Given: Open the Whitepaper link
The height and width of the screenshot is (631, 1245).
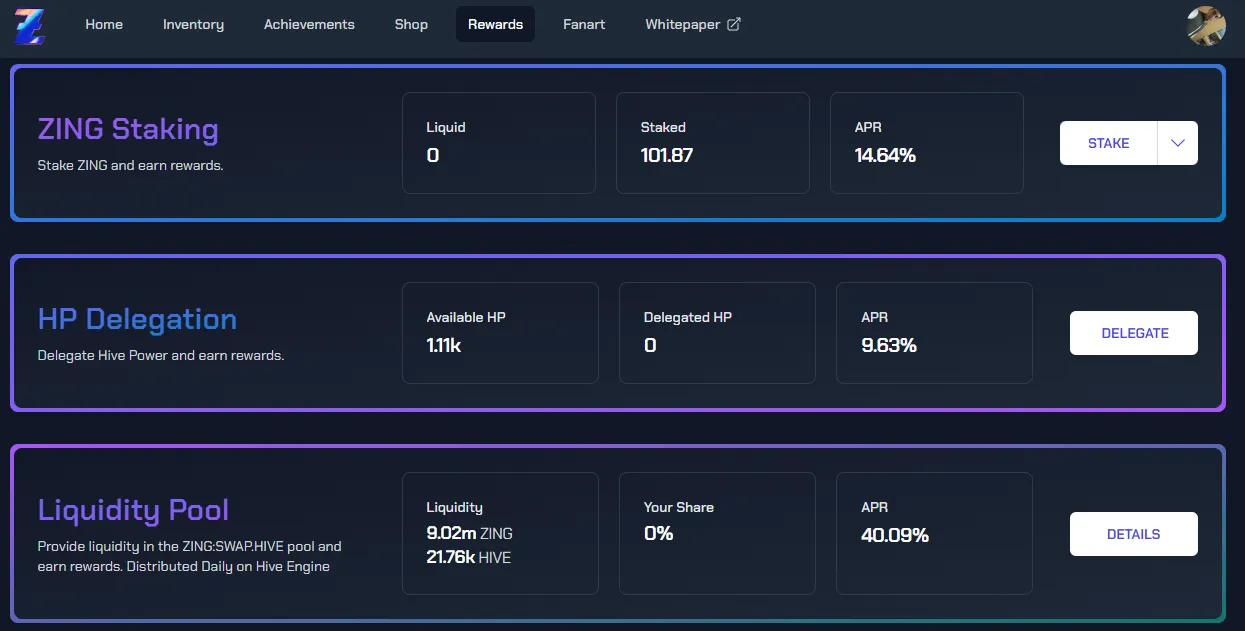Looking at the screenshot, I should click(693, 24).
